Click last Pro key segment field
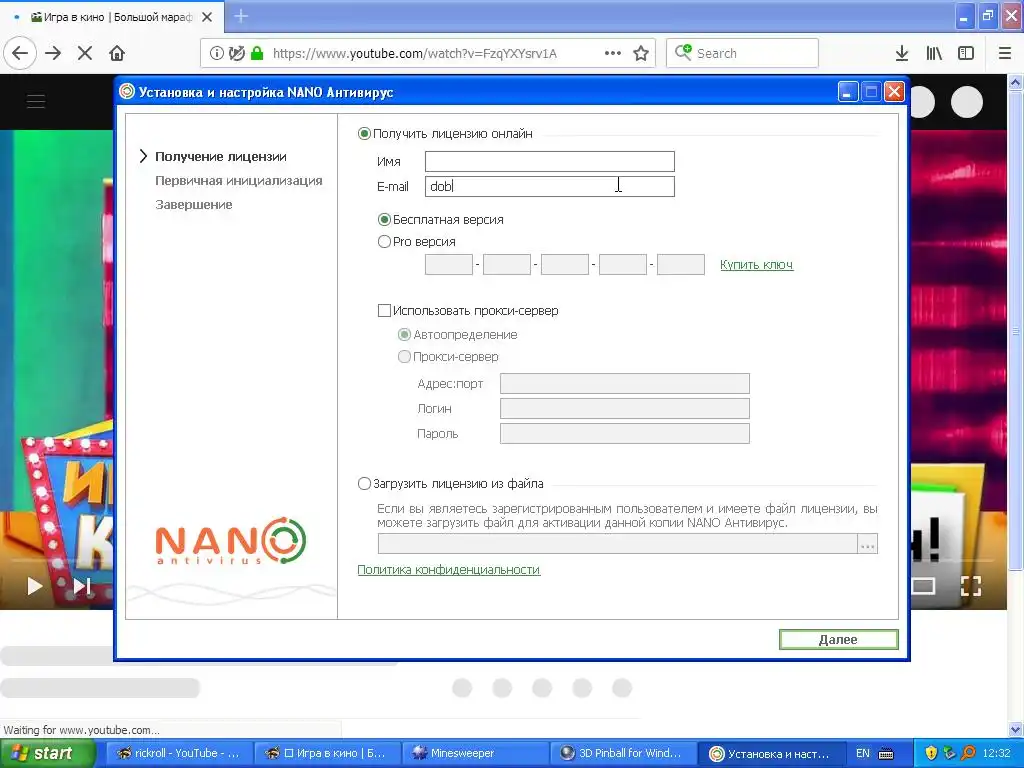Viewport: 1024px width, 768px height. coord(680,264)
